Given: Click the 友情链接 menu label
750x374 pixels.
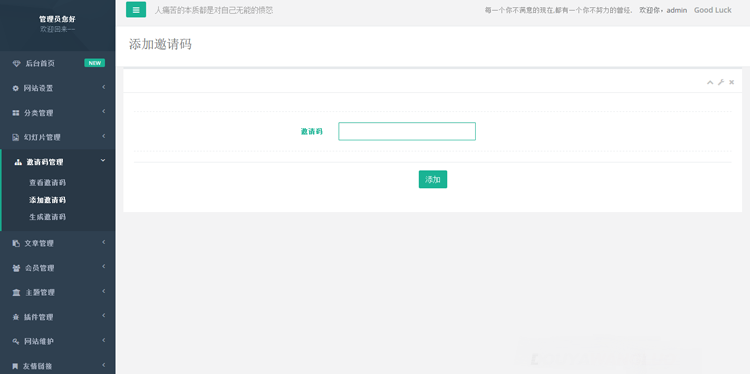Looking at the screenshot, I should tap(38, 367).
